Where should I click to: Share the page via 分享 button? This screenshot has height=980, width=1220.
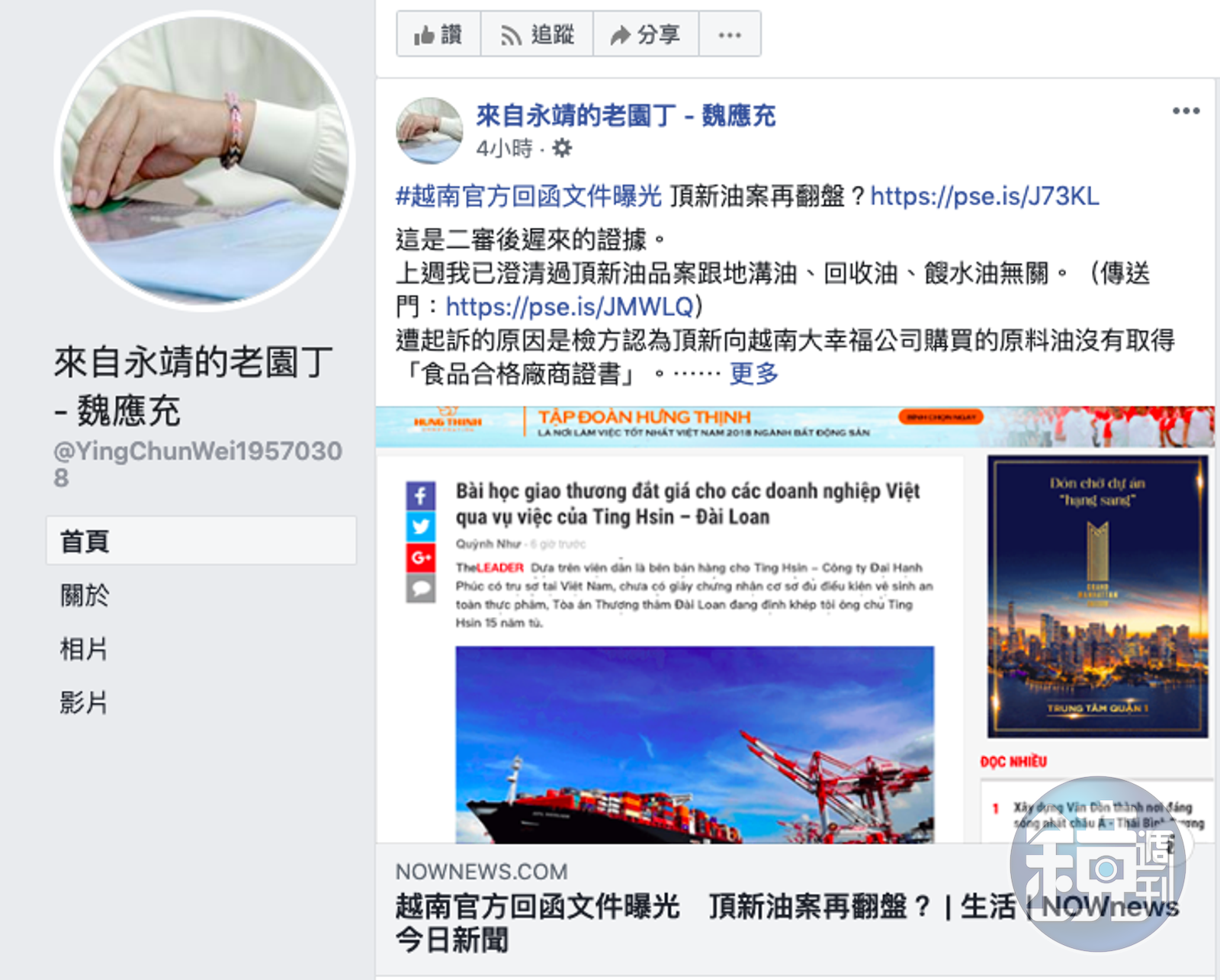pos(646,34)
